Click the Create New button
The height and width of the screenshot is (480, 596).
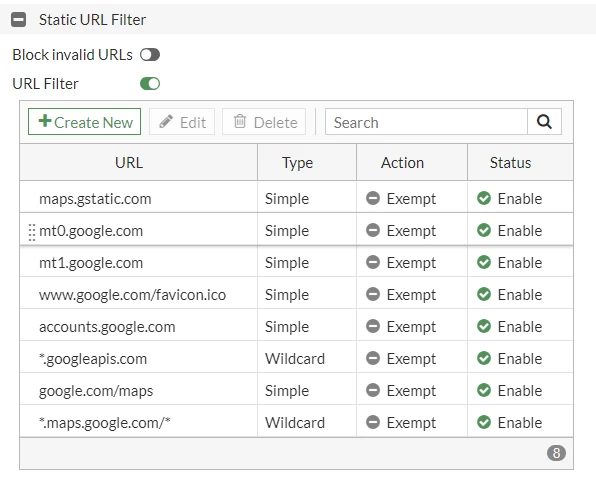[84, 122]
